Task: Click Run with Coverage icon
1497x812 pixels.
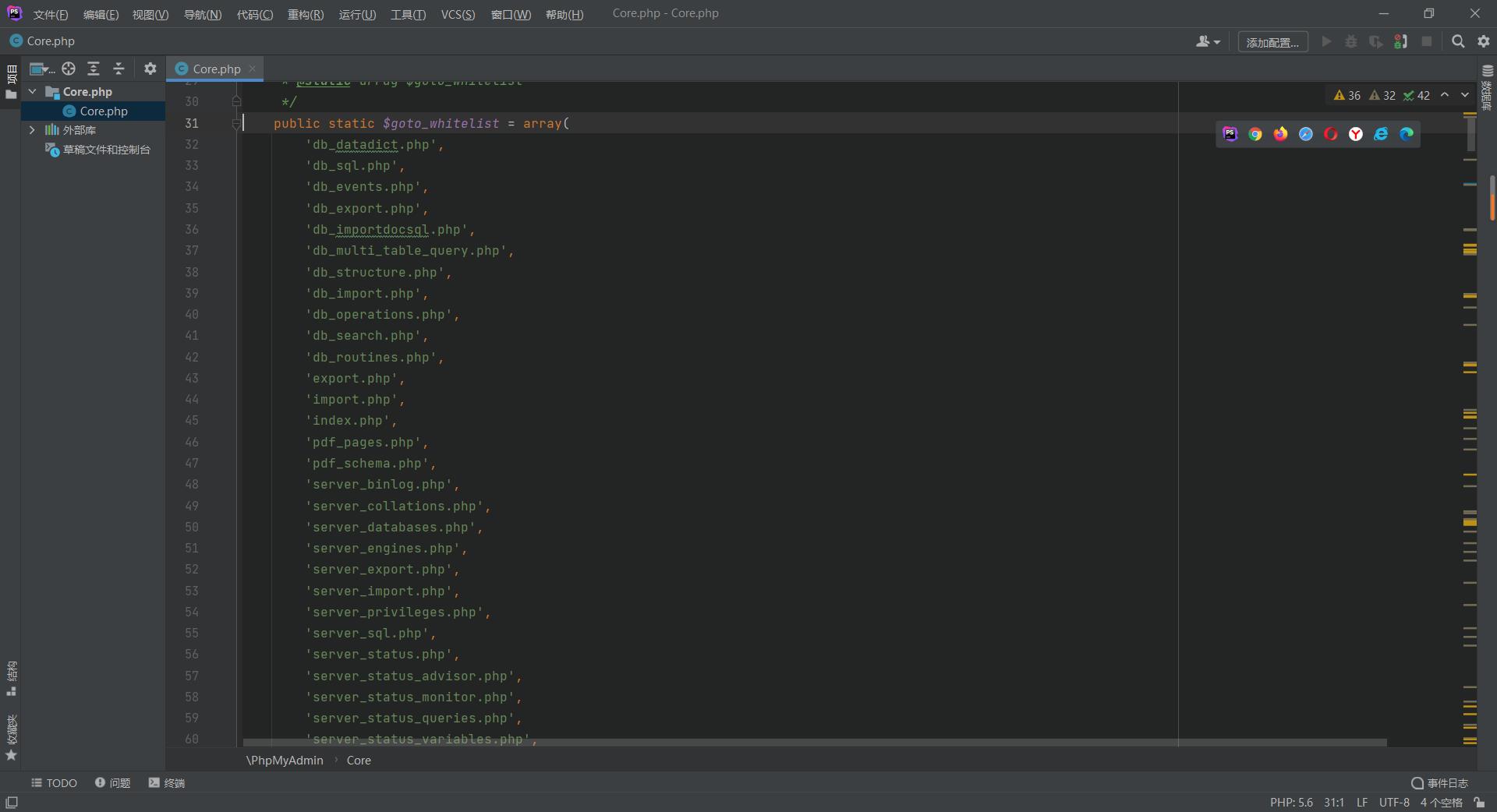Action: (1376, 41)
